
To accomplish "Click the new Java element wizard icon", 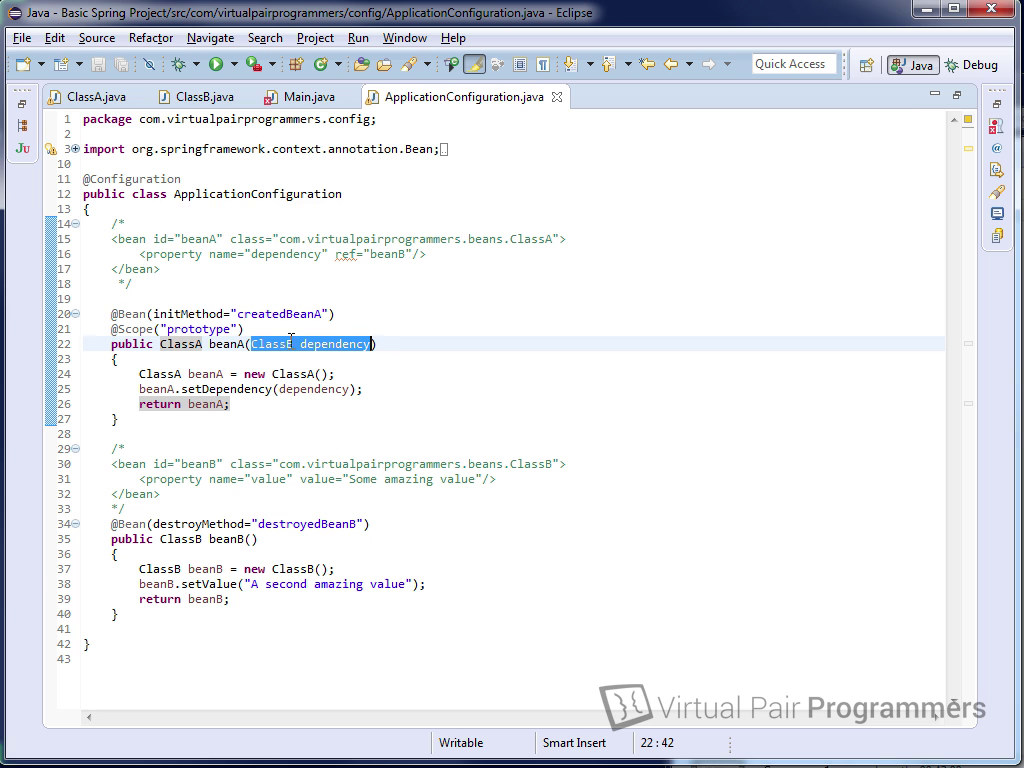I will (61, 64).
